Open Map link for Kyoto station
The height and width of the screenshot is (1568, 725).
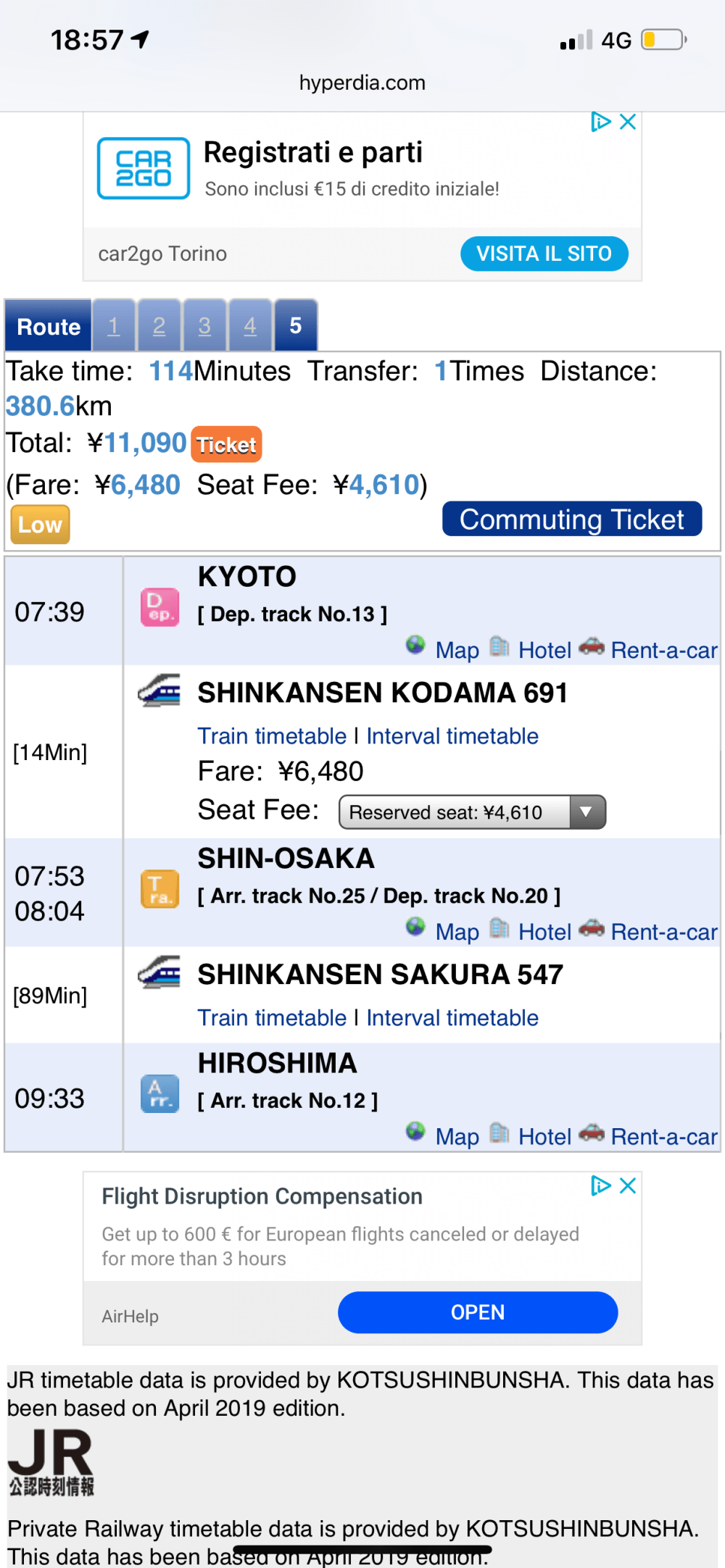click(457, 650)
